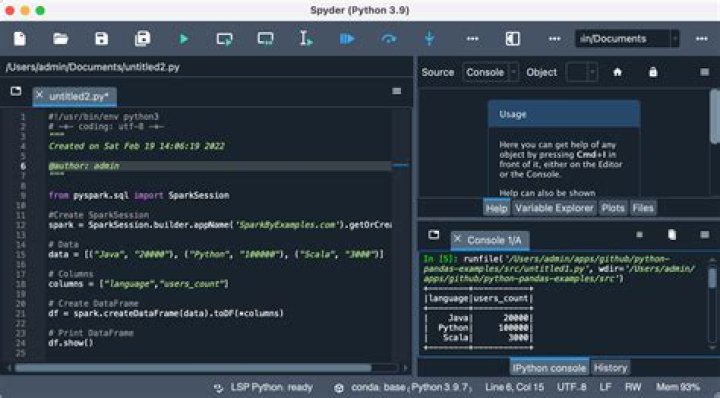Click Mem 93% status indicator
Viewport: 720px width, 398px height.
click(677, 387)
